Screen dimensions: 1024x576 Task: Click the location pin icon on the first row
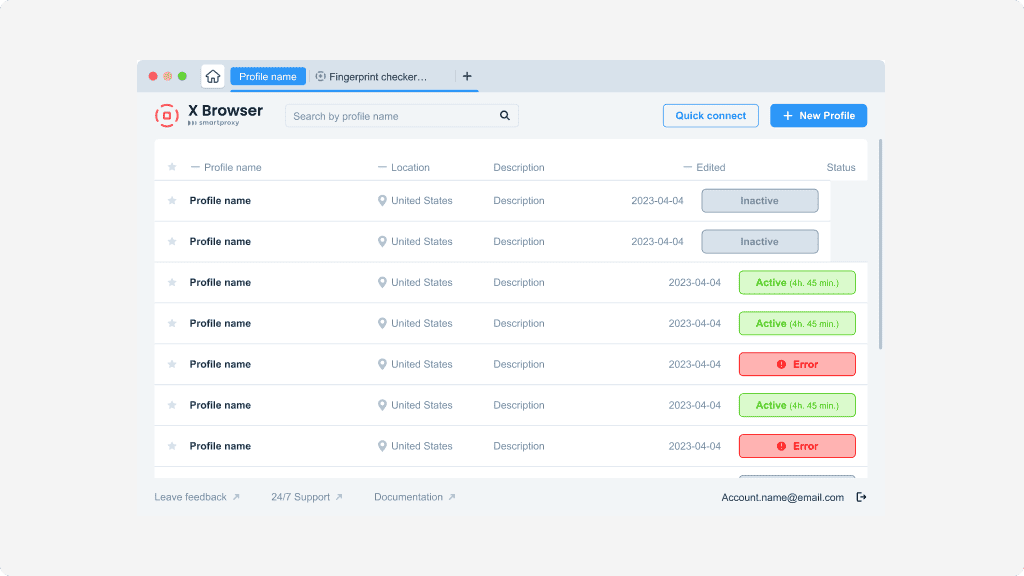381,200
